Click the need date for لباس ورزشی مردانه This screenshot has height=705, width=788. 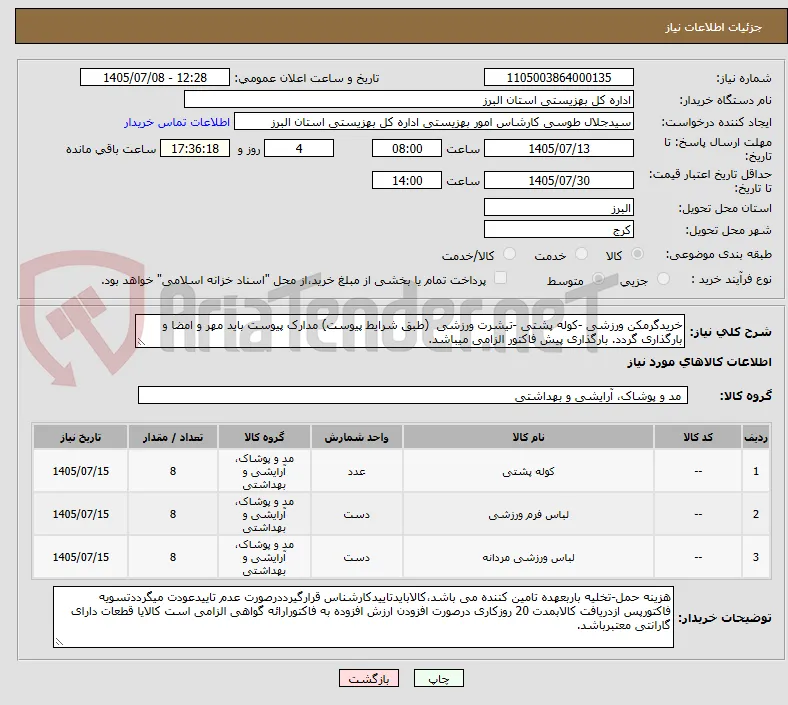(x=80, y=557)
